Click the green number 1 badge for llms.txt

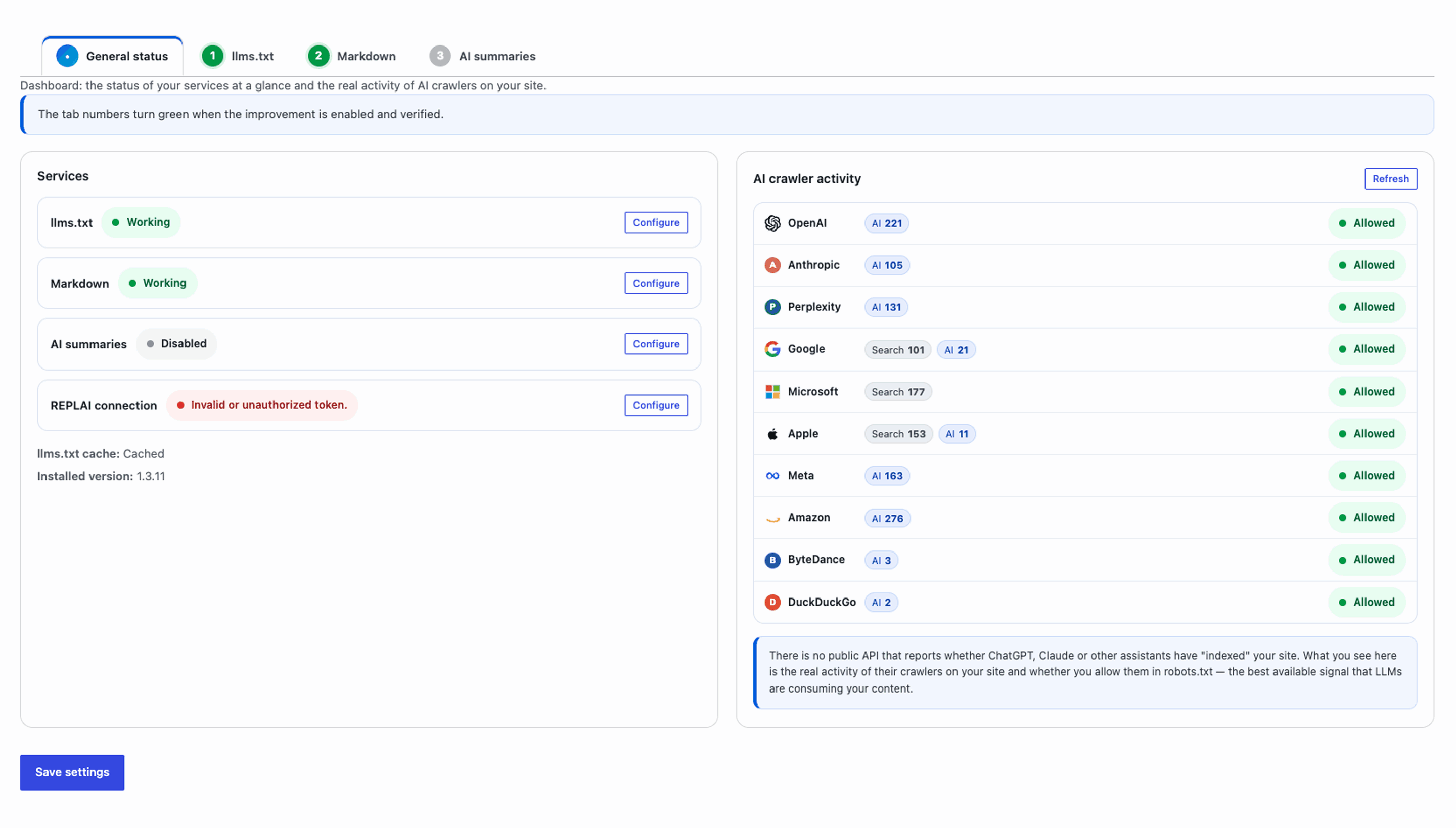(x=213, y=56)
